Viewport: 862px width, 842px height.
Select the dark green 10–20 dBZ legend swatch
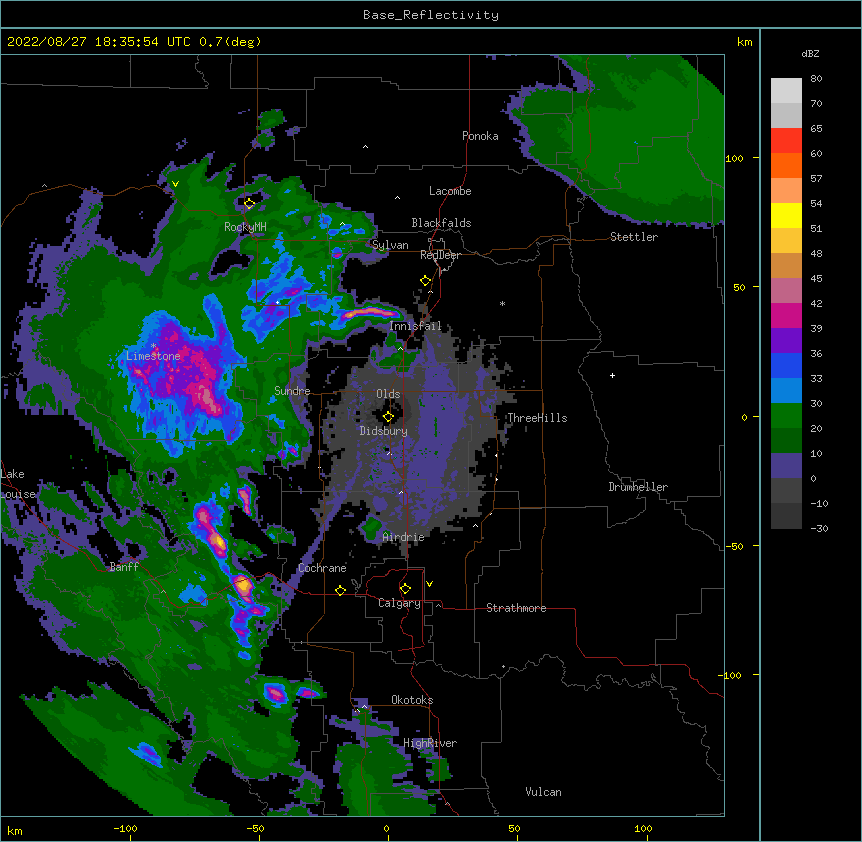tap(786, 441)
